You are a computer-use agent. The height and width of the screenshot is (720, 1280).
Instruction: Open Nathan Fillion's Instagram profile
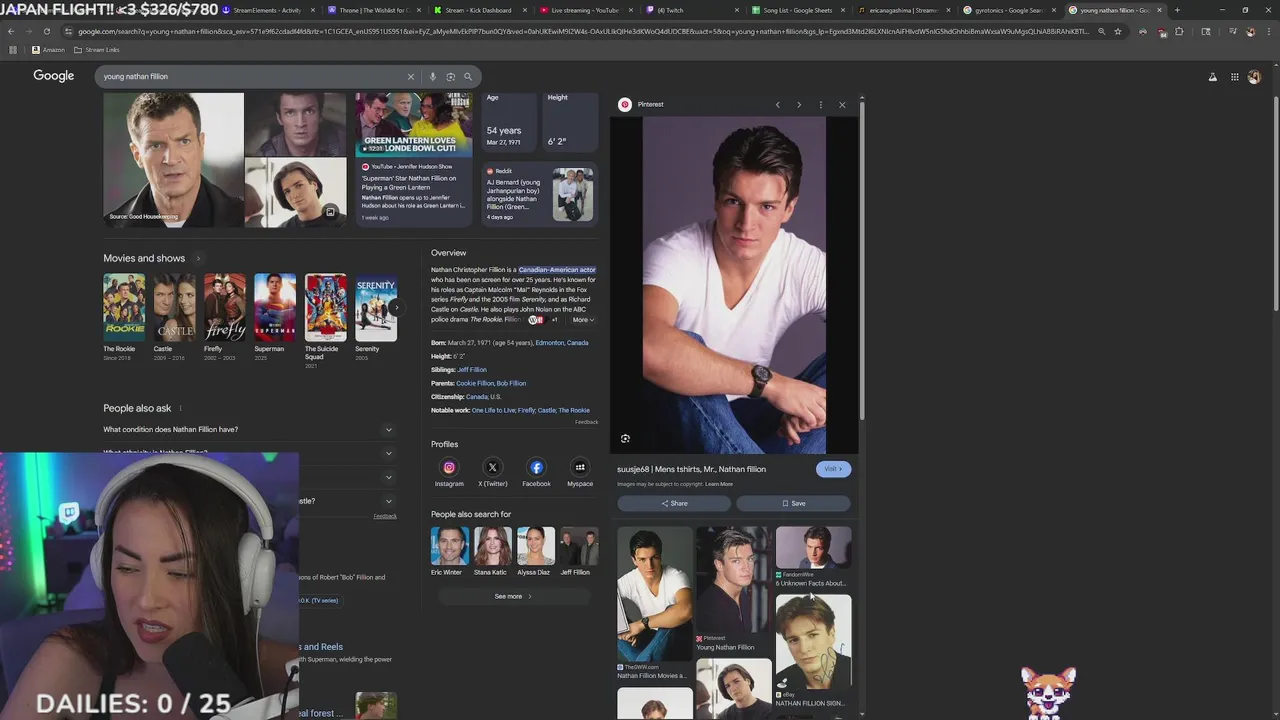tap(449, 467)
